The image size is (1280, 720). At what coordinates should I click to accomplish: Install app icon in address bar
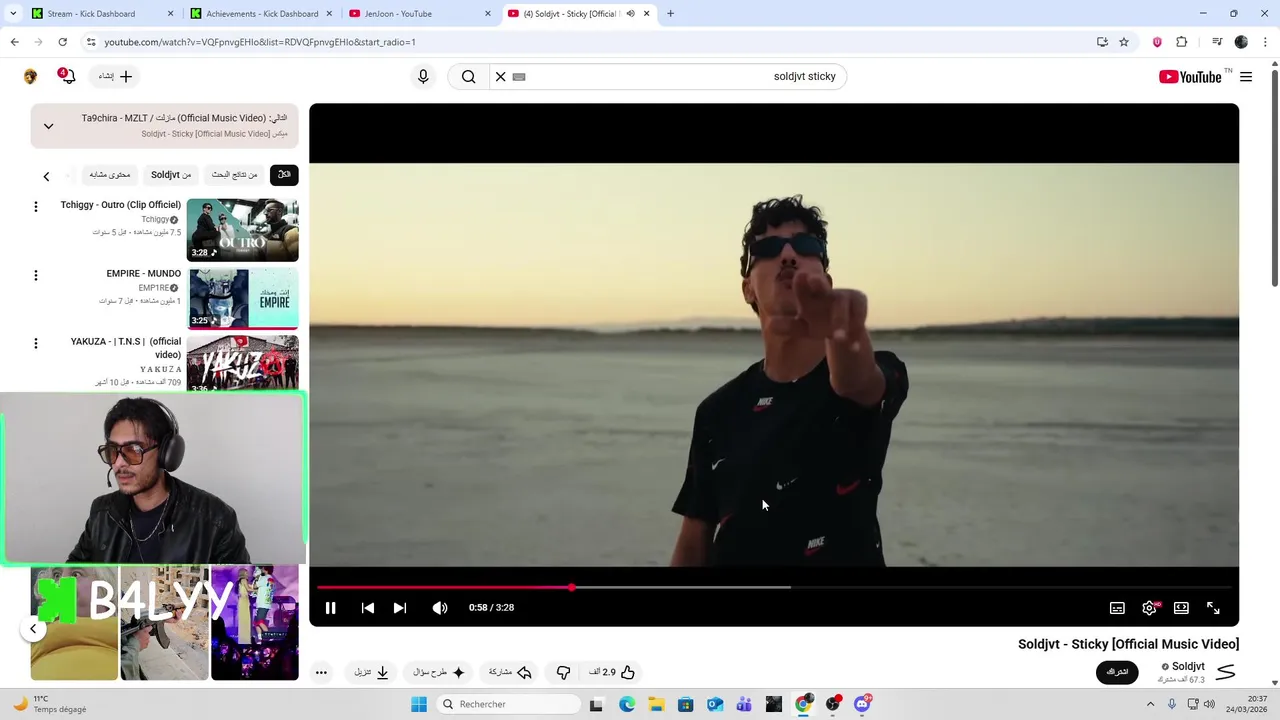pyautogui.click(x=1102, y=42)
